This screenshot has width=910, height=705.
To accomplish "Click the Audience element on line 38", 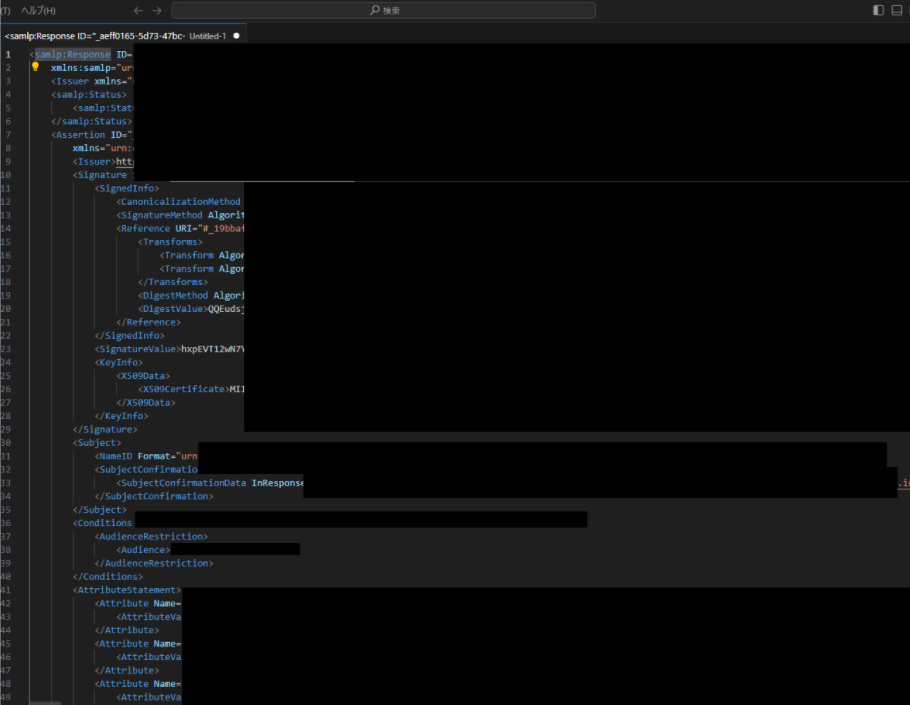I will pos(143,549).
